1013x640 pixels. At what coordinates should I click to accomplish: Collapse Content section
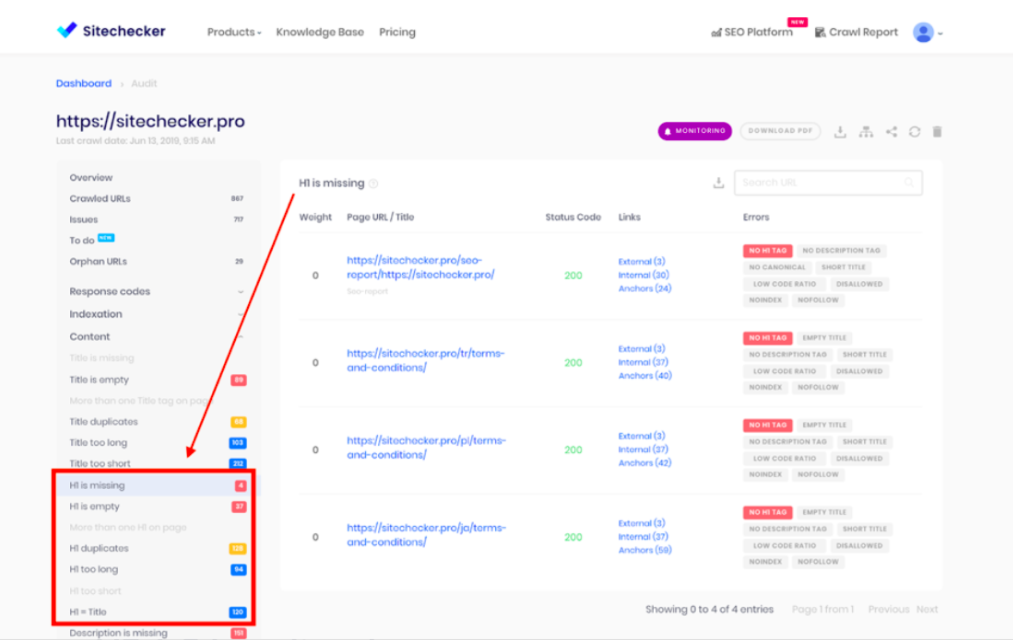(x=156, y=336)
